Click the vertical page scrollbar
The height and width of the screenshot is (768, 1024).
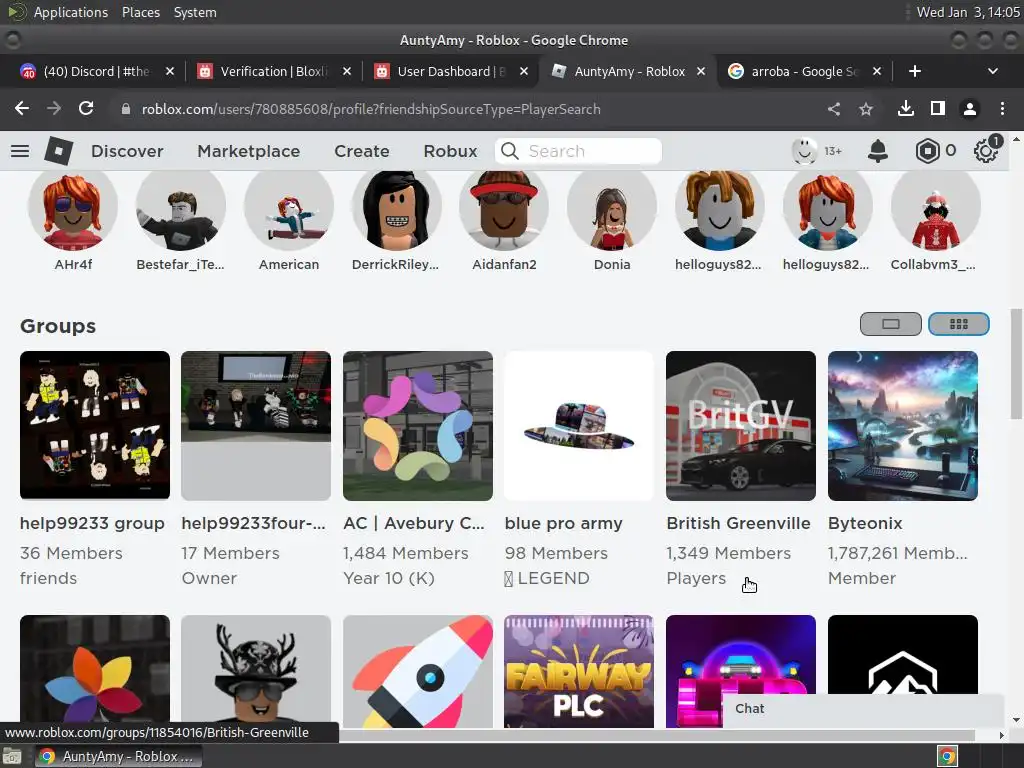(x=1016, y=364)
